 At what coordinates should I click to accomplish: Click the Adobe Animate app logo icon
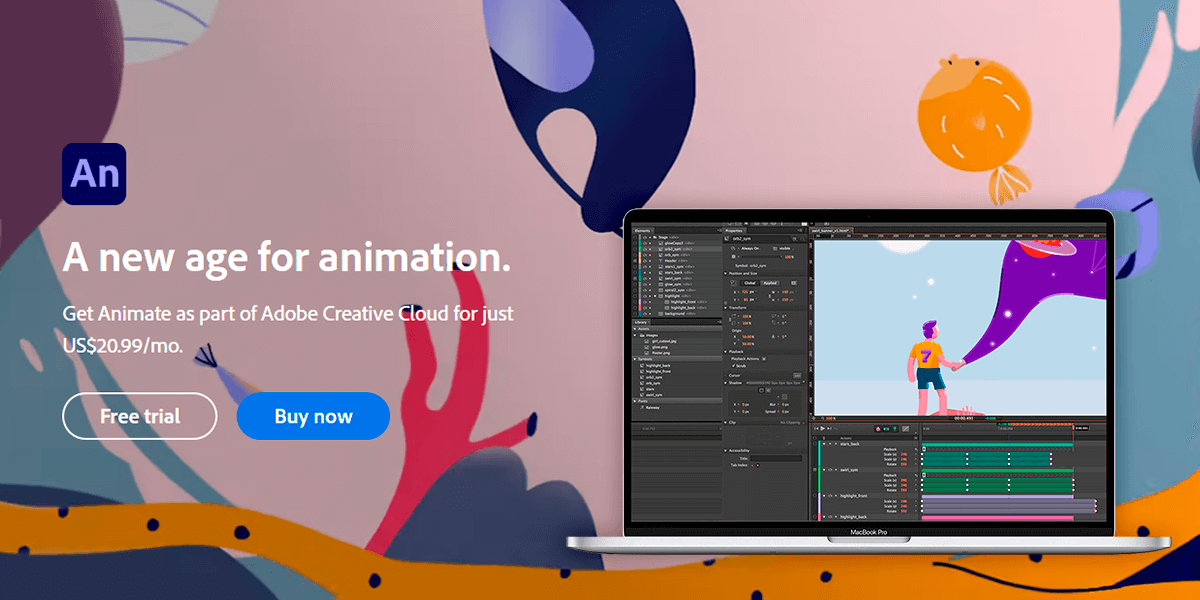(95, 173)
